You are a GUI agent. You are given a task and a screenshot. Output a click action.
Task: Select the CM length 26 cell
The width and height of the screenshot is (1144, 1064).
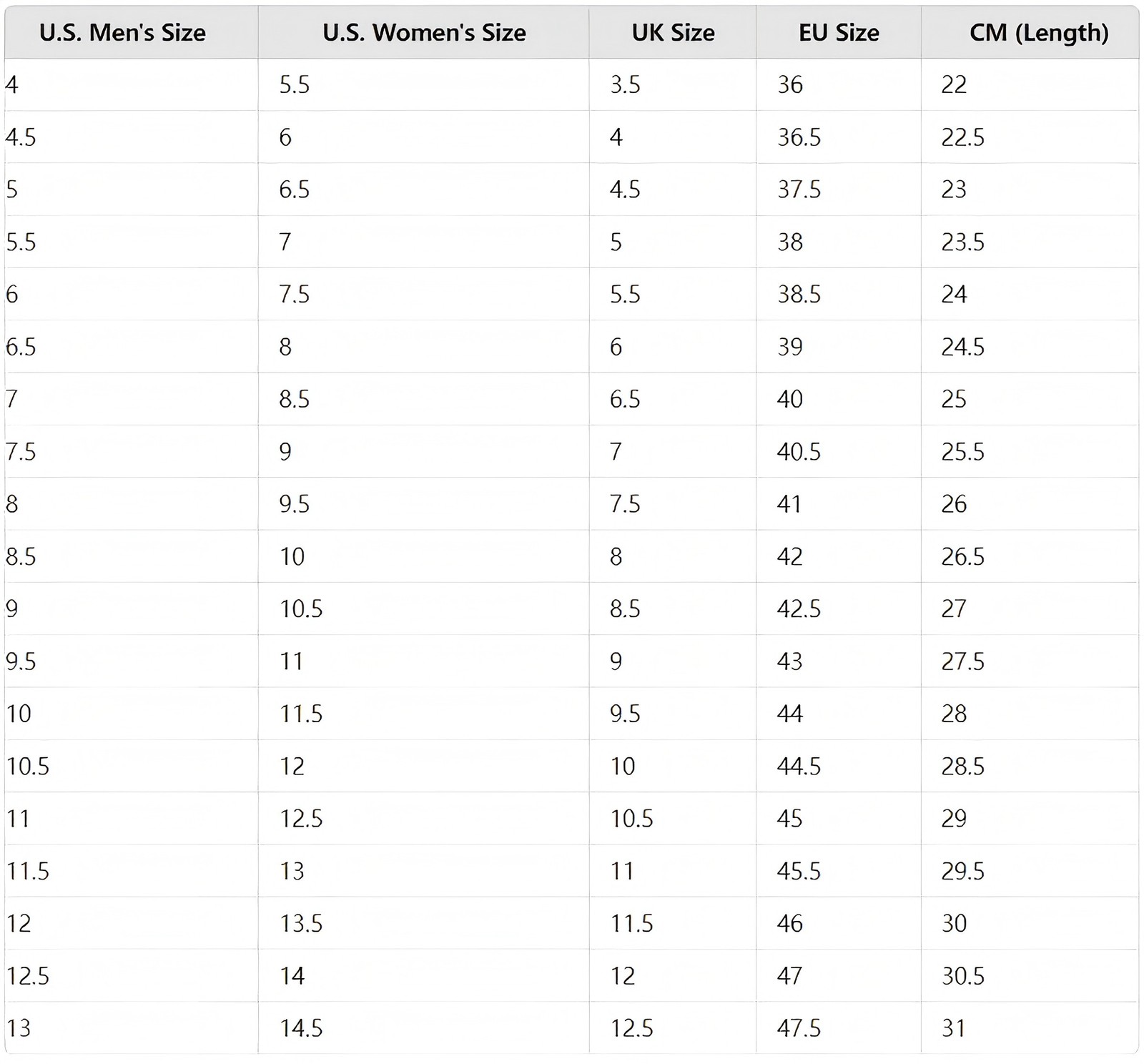[1030, 504]
